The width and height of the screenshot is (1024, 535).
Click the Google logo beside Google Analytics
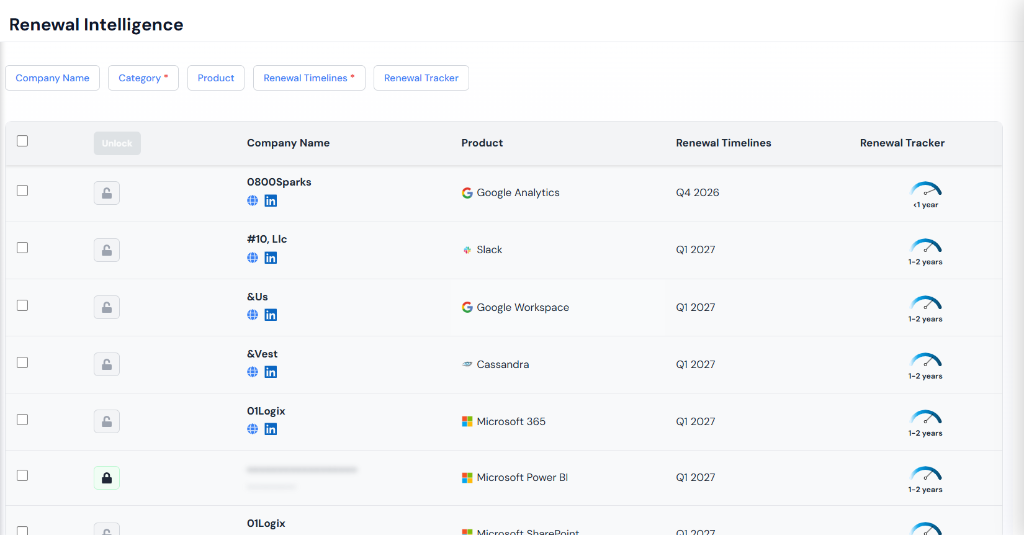(x=467, y=193)
